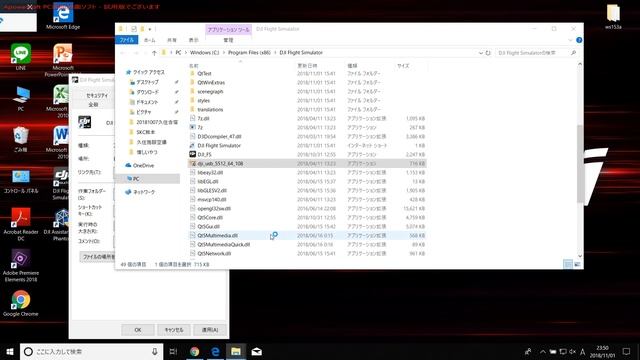The width and height of the screenshot is (640, 360).
Task: Open the Microsoft Edge desktop shortcut
Action: (x=63, y=17)
